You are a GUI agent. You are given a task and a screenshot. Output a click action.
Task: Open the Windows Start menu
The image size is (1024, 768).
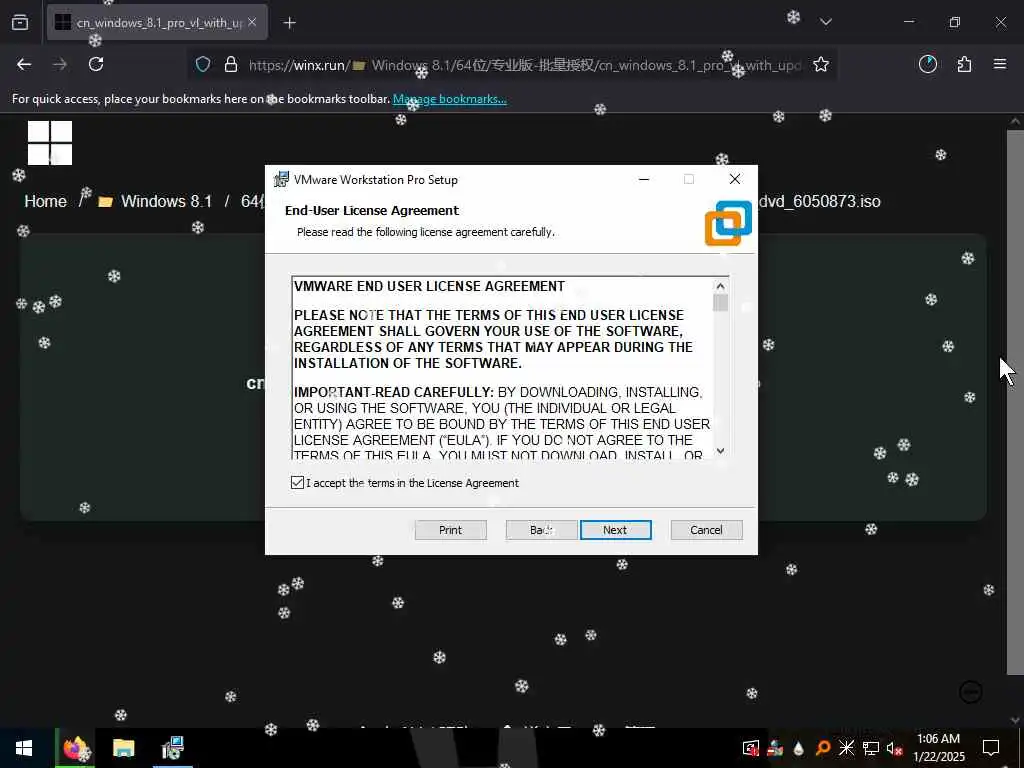[x=24, y=748]
